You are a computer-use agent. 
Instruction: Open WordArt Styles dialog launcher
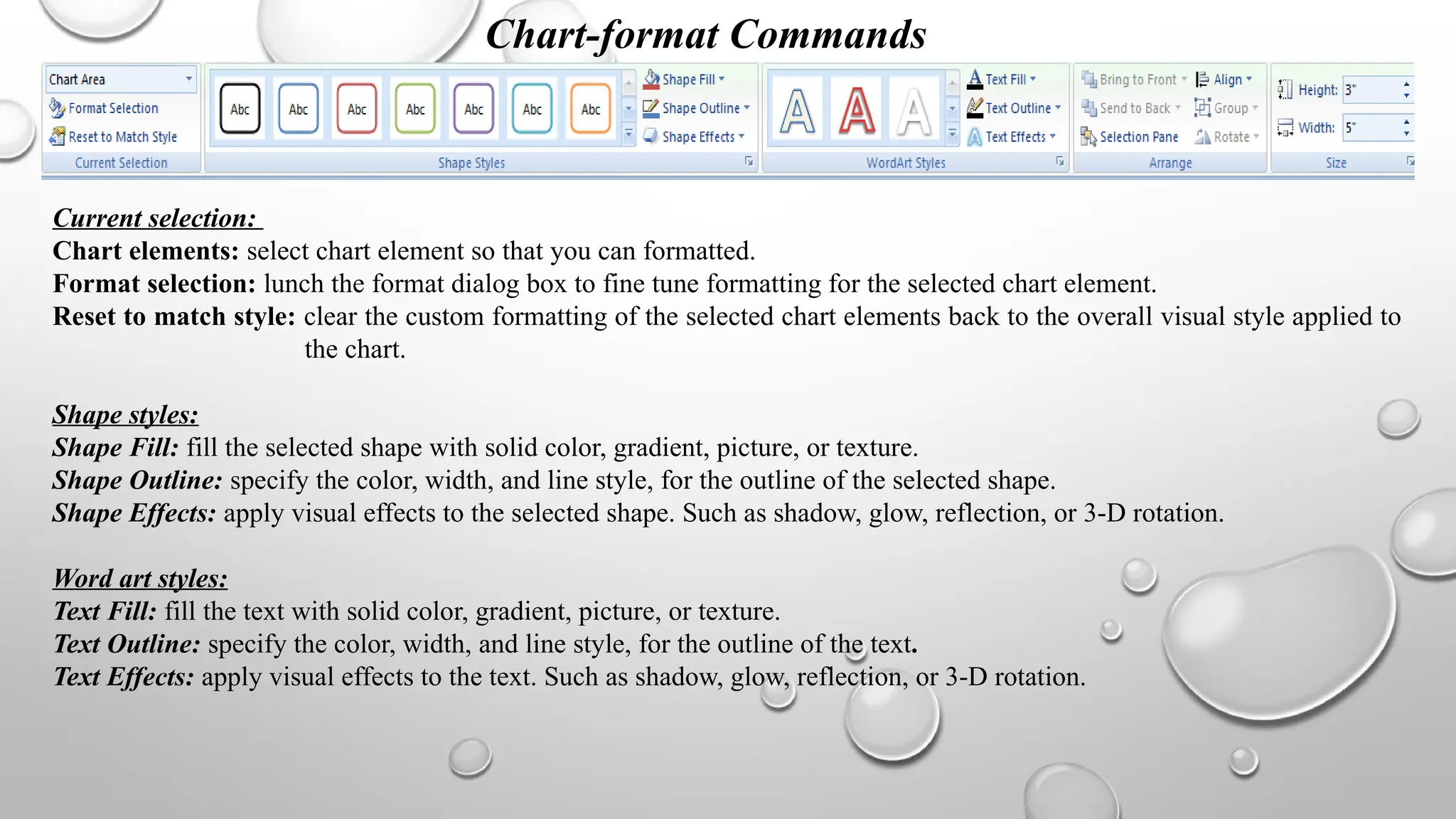(x=1059, y=162)
